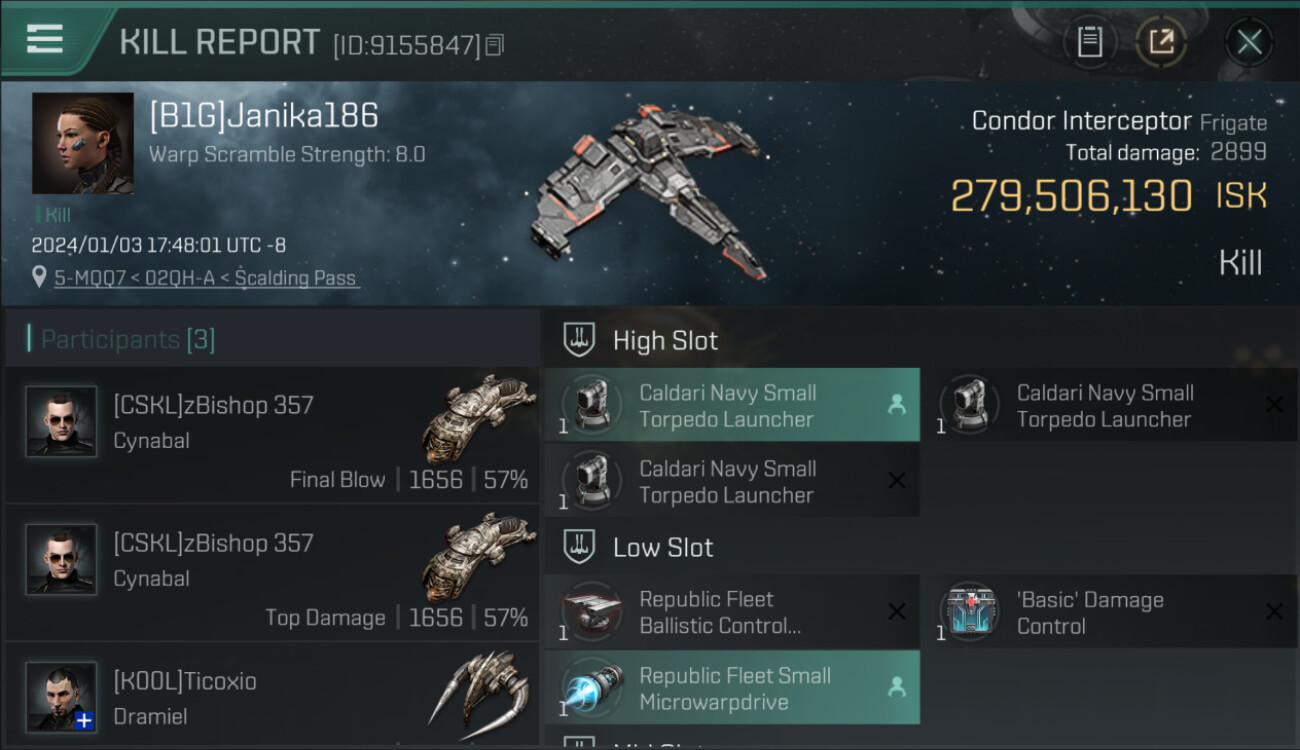Screen dimensions: 1300x750
Task: Open the 5-MQQ7 location link
Action: pos(206,278)
